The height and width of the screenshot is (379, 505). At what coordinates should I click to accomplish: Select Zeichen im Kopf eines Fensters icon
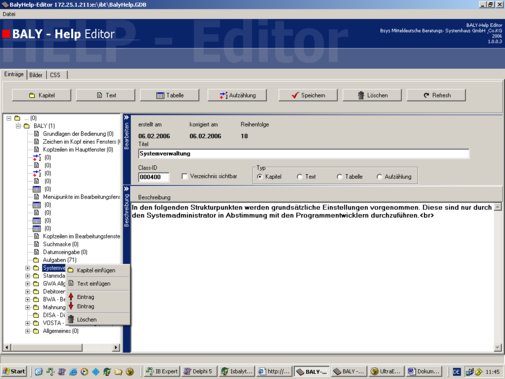(37, 142)
